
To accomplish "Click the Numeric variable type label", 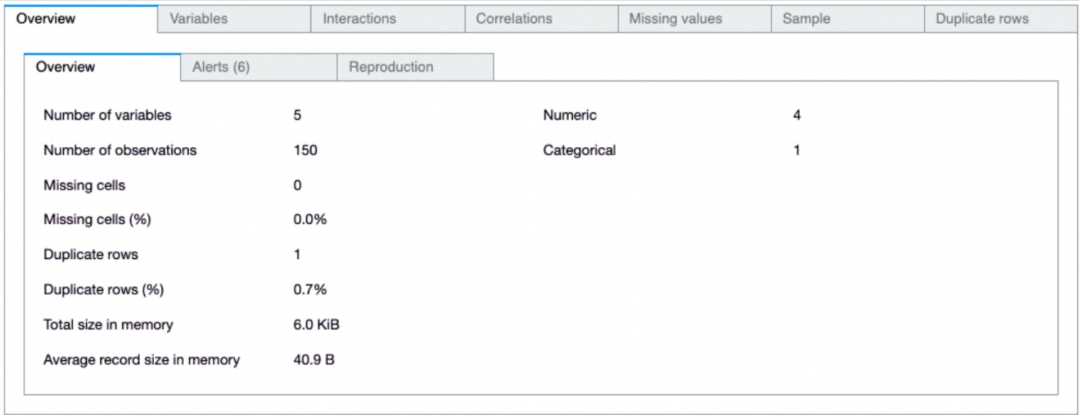I will tap(569, 115).
